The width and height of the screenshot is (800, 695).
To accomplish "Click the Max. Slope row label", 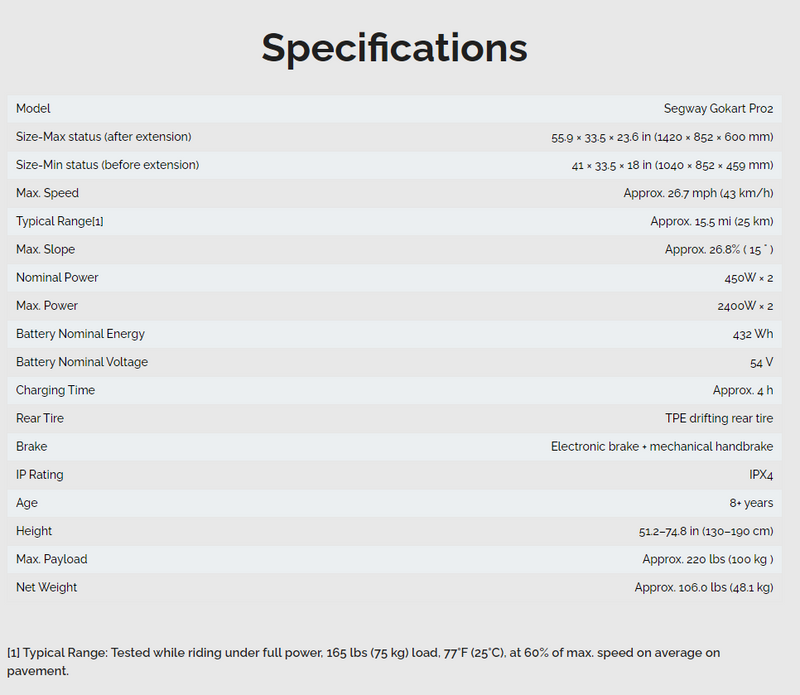I will (x=45, y=249).
